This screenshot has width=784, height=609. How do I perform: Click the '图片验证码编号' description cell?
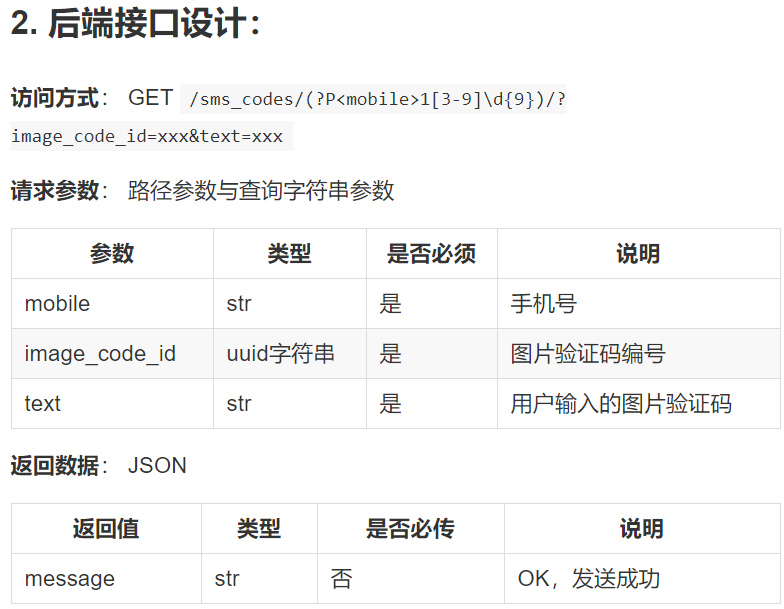pos(638,354)
